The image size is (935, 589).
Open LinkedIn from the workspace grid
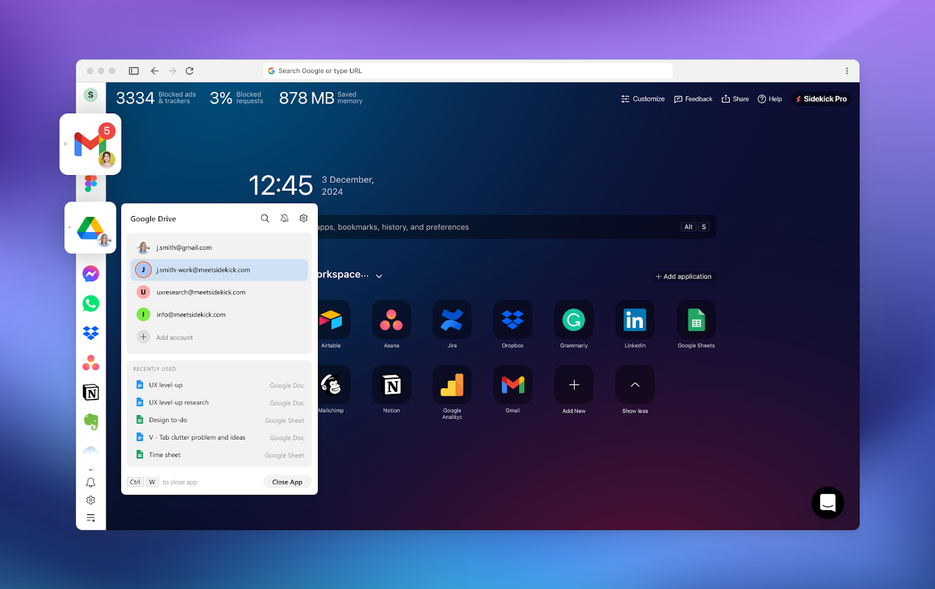634,317
